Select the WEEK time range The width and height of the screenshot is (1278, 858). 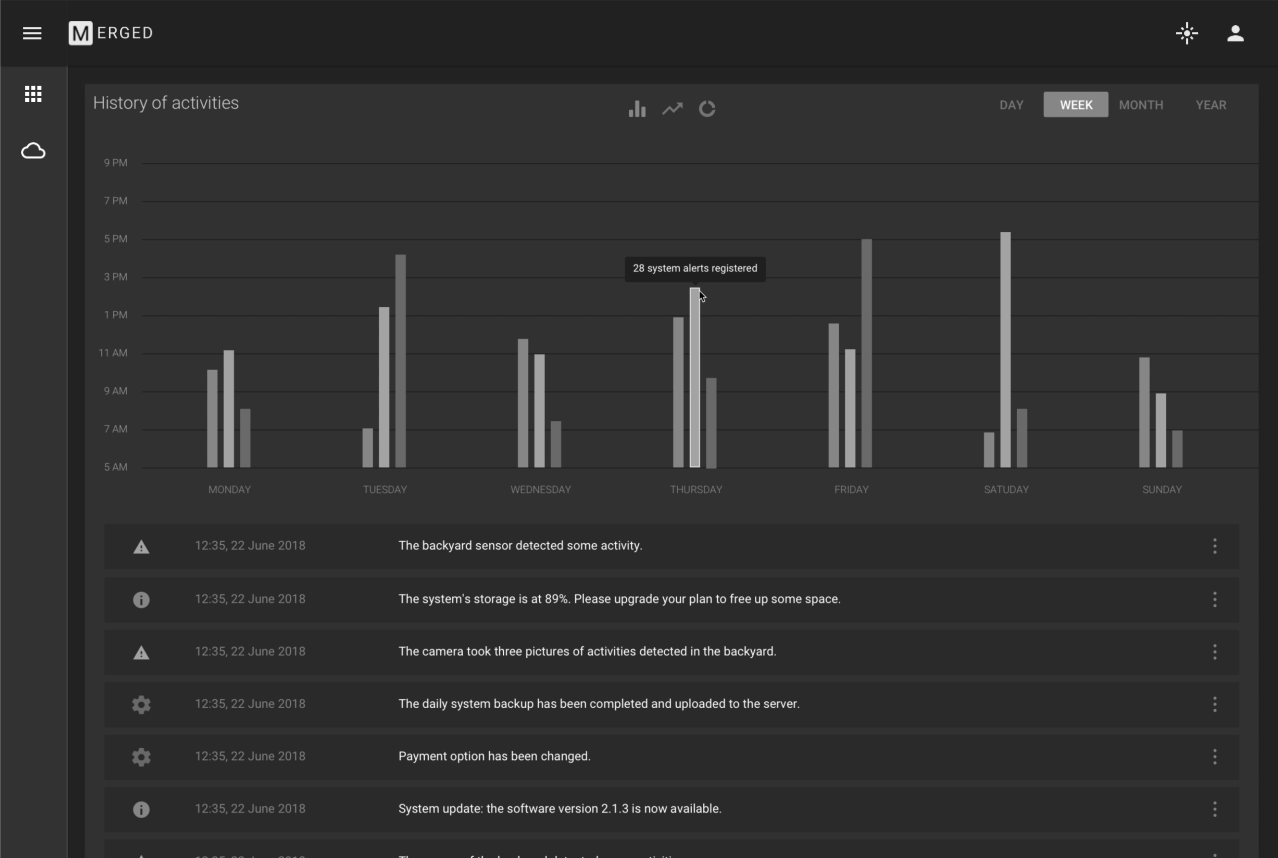click(1076, 105)
